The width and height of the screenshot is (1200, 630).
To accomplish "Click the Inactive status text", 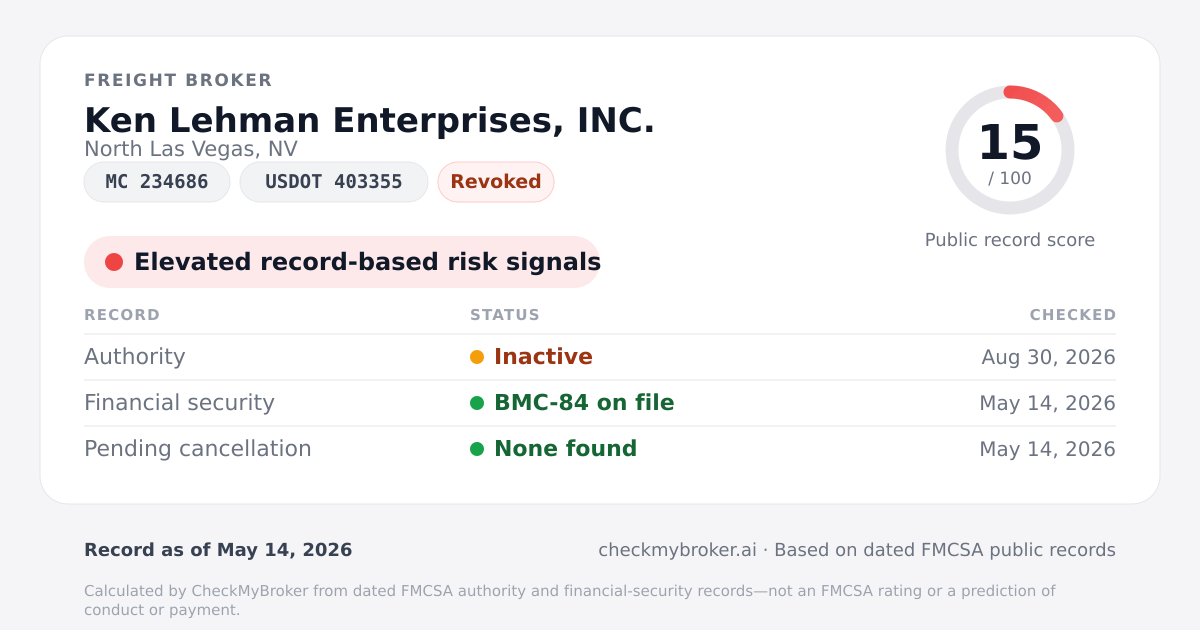I will 543,357.
